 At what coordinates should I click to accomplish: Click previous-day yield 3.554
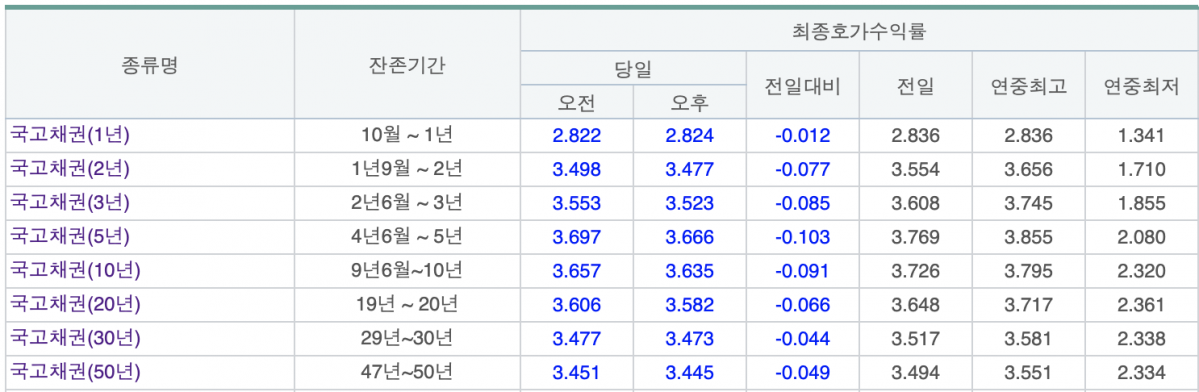click(x=915, y=170)
